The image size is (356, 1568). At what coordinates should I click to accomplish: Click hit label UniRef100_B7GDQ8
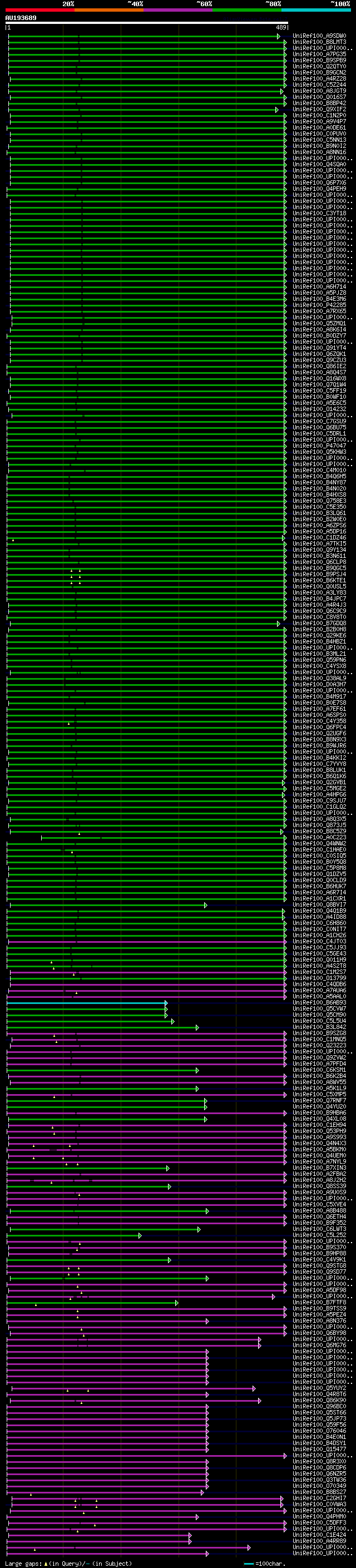point(319,624)
